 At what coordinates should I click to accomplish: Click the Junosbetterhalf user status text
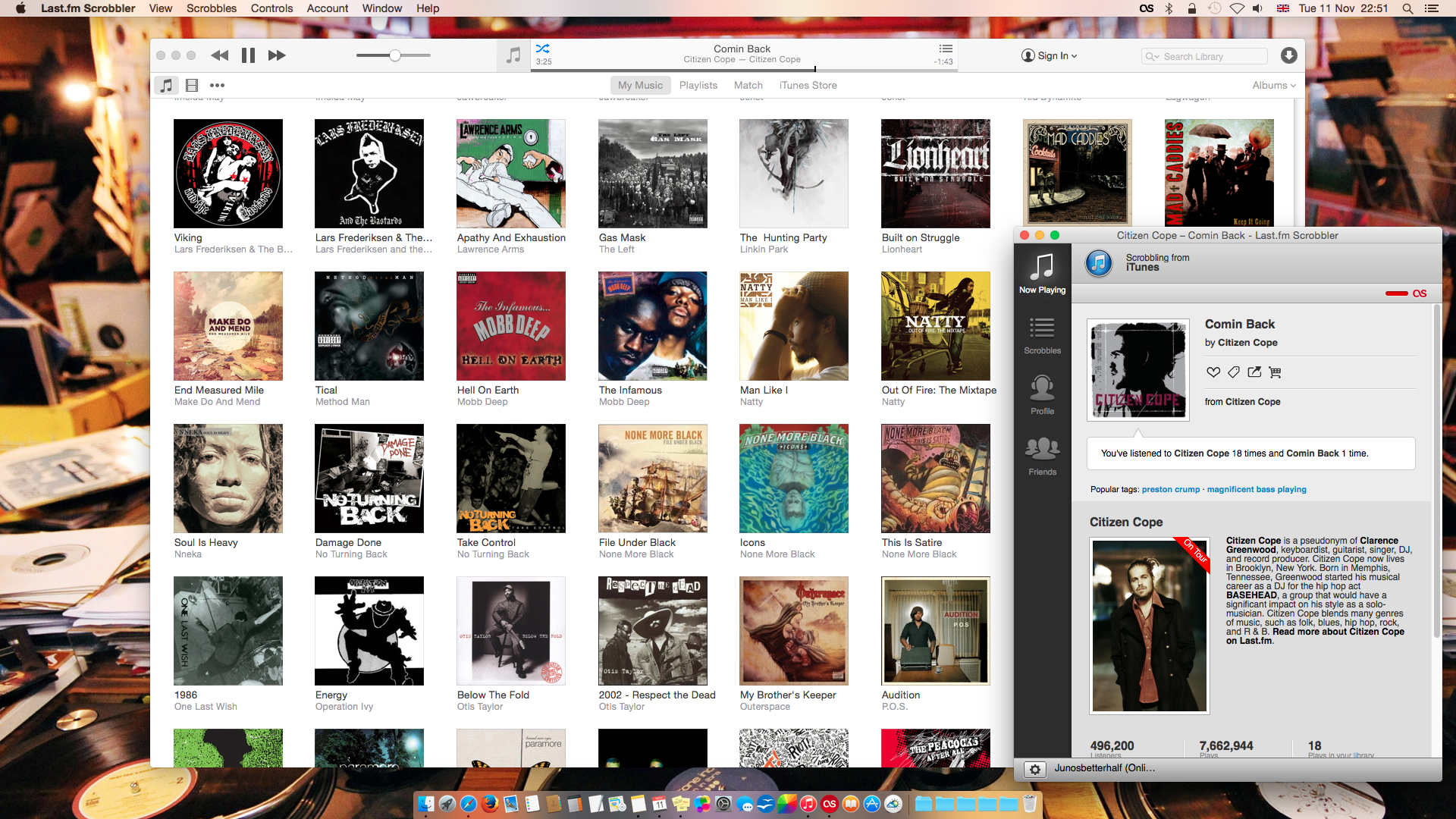click(1105, 767)
